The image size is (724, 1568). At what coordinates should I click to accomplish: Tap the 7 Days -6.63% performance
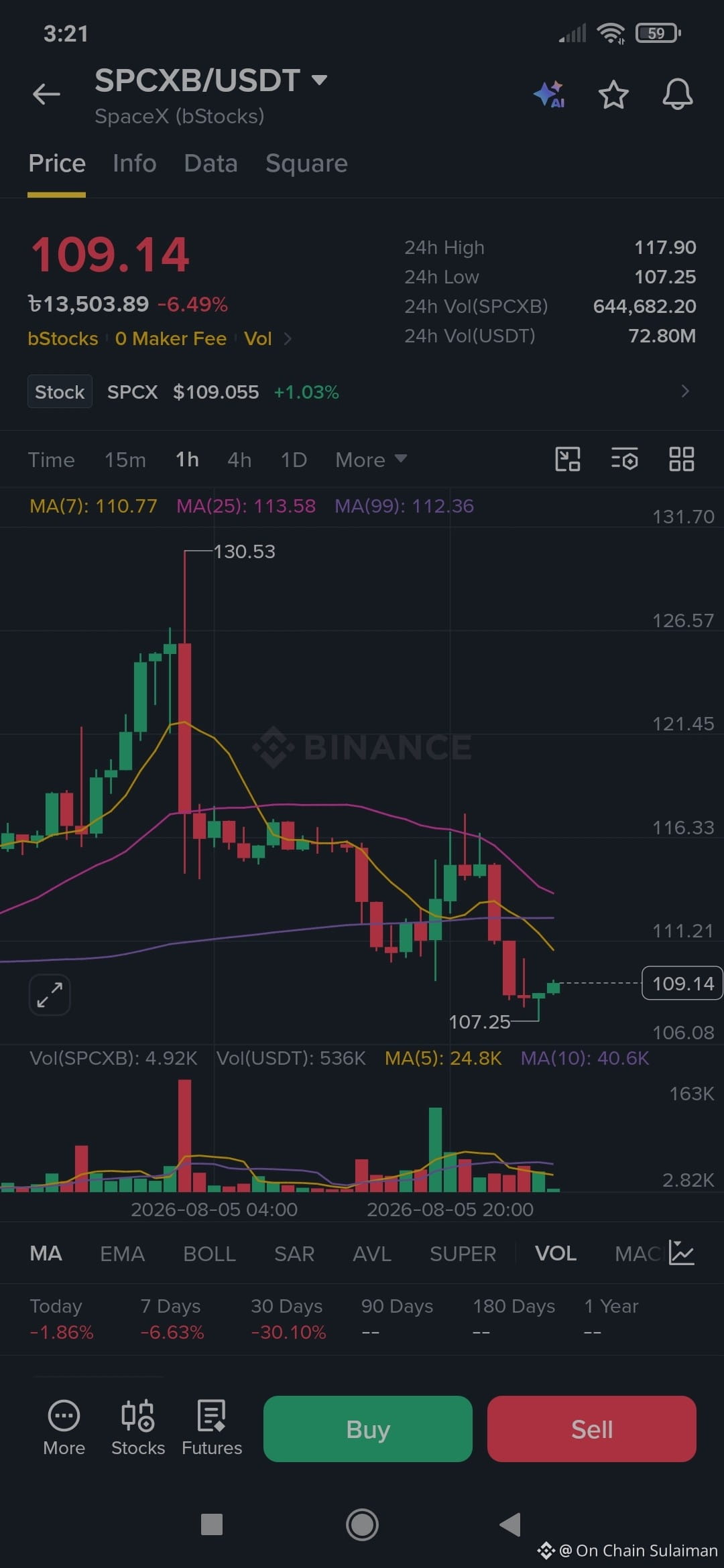point(172,1319)
